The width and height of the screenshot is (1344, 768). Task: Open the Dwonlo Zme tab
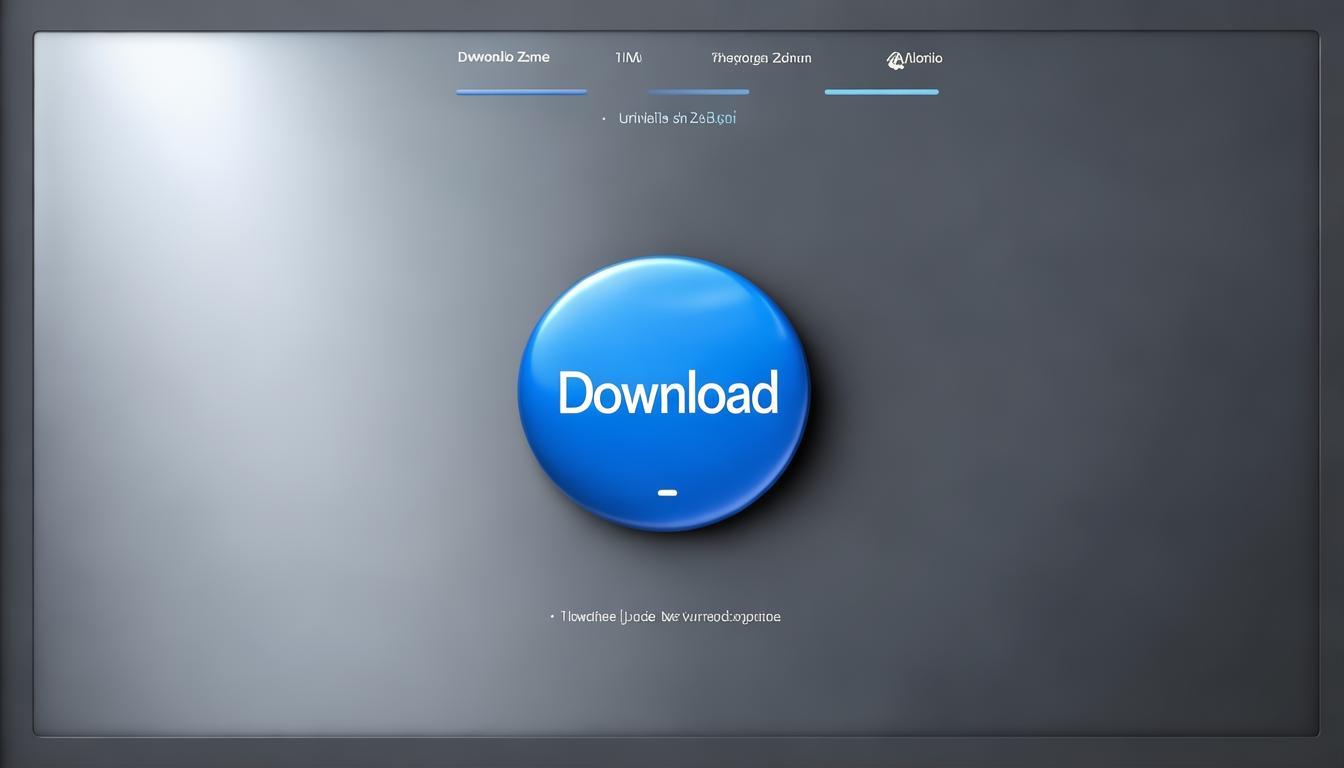click(503, 57)
